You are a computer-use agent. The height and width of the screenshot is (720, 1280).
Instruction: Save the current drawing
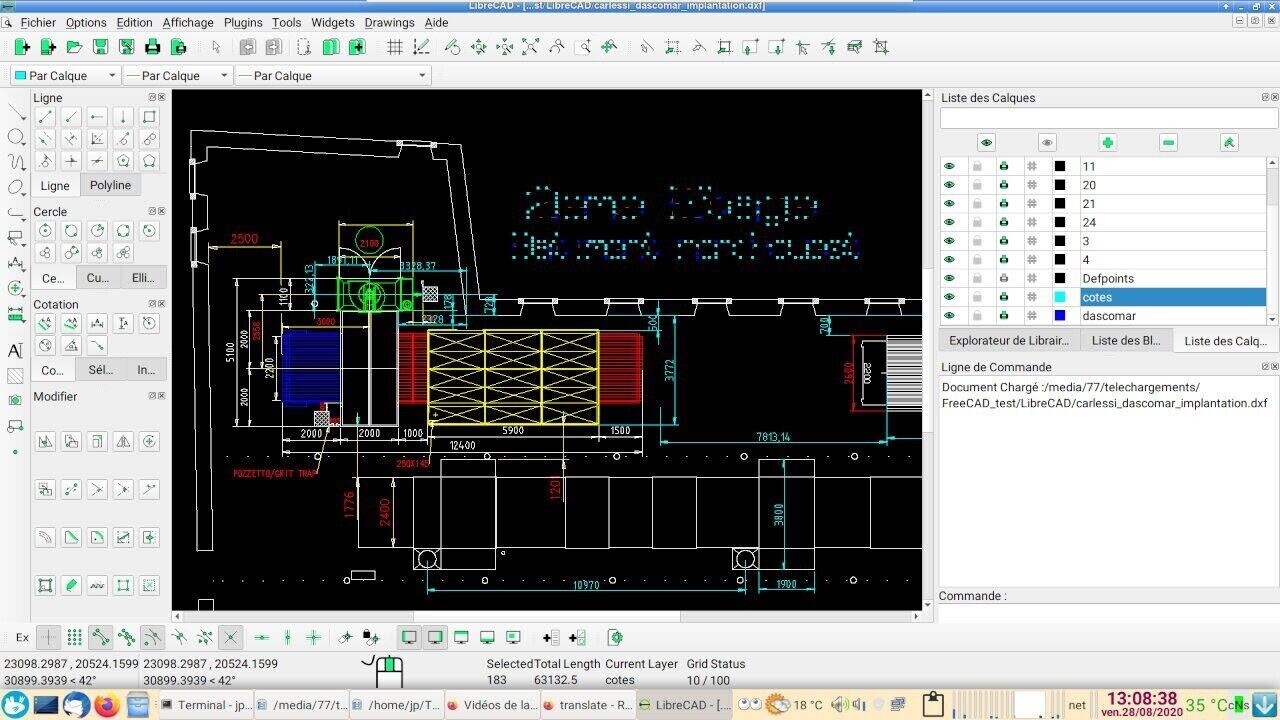pos(99,46)
